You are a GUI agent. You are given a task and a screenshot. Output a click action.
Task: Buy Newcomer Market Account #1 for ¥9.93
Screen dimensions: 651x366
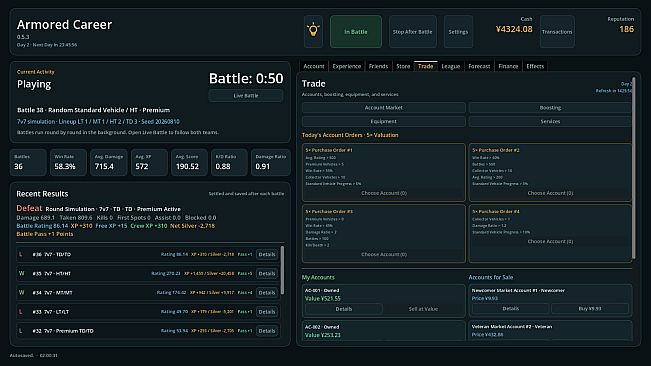click(590, 308)
